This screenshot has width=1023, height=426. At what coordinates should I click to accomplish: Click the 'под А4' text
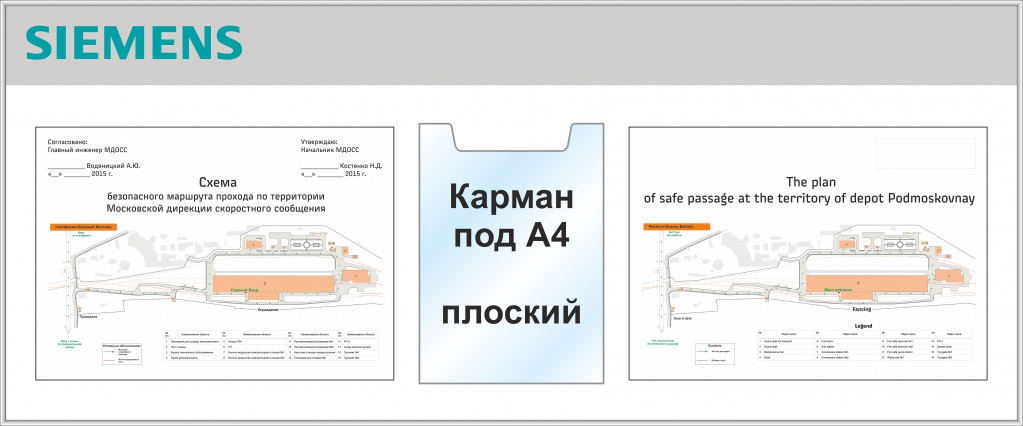(x=511, y=236)
